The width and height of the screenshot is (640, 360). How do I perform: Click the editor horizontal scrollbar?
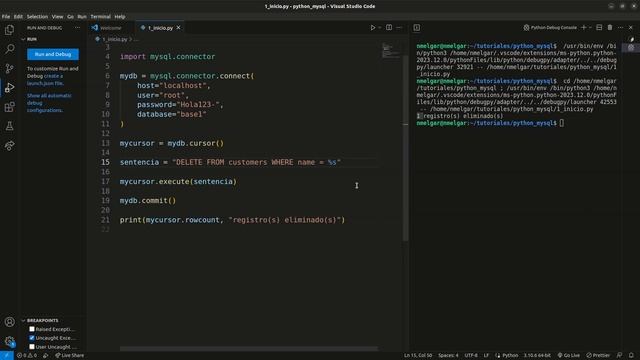point(249,349)
